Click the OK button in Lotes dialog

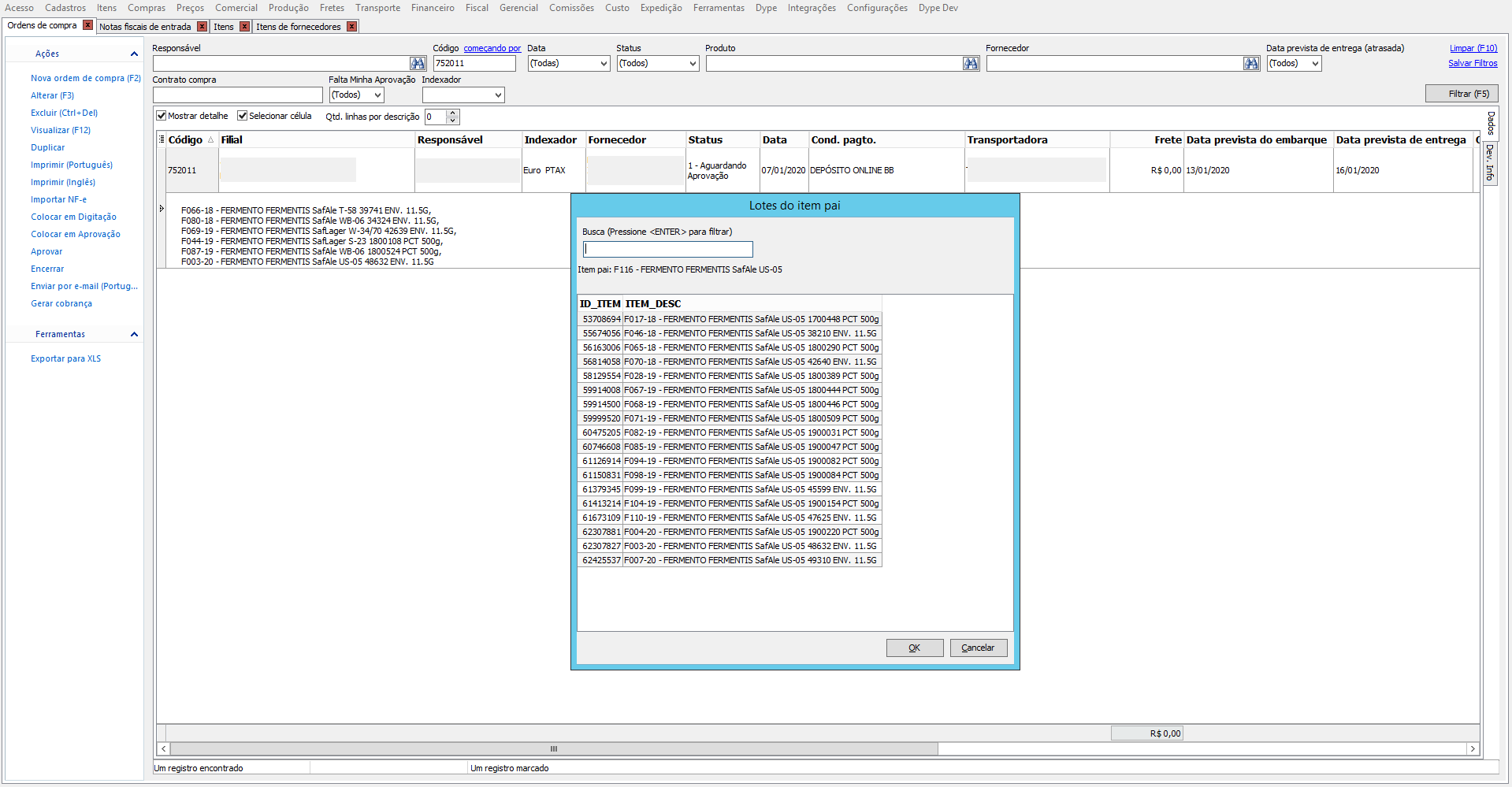[915, 648]
